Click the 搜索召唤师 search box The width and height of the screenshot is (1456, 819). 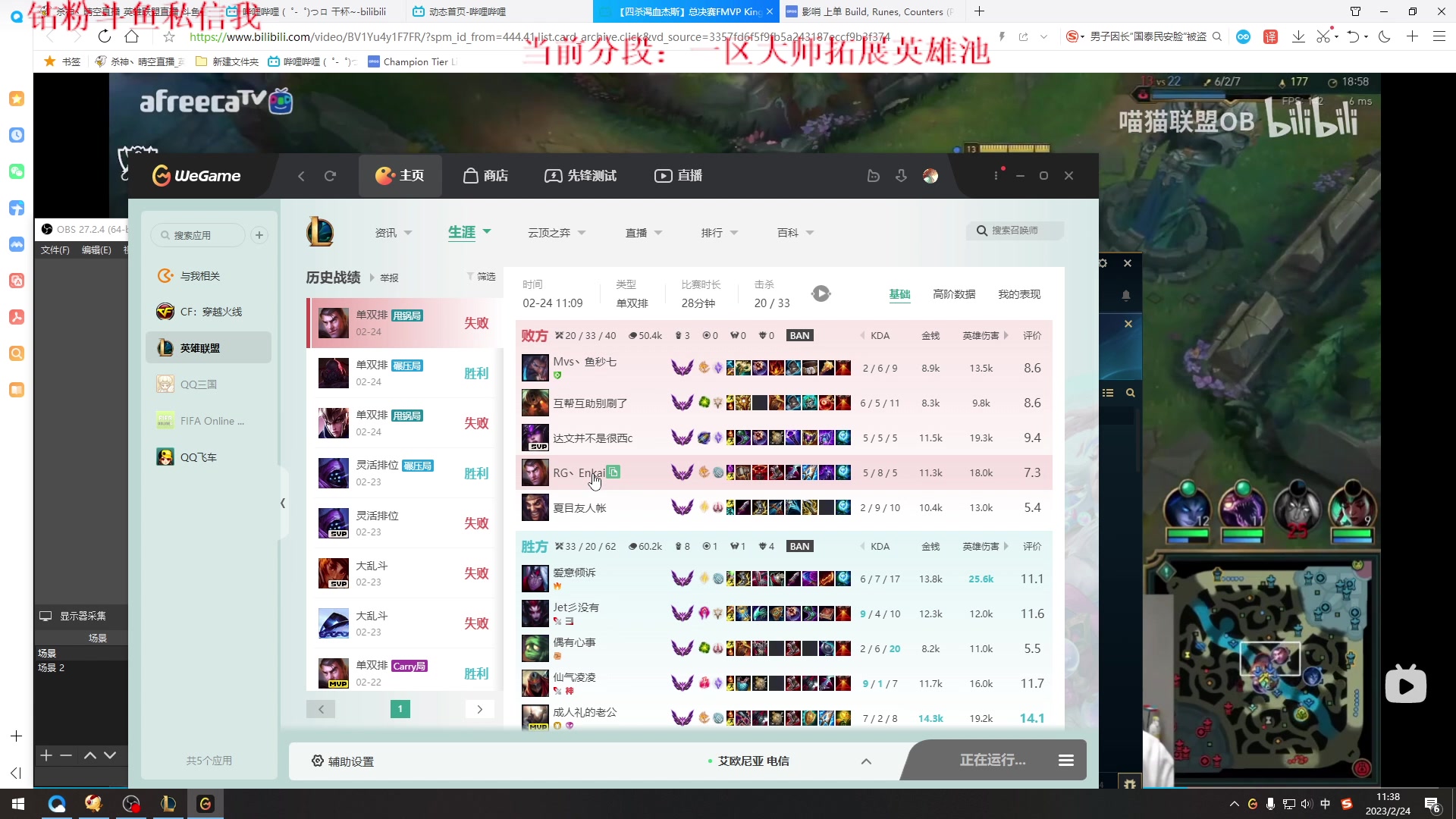(1015, 231)
